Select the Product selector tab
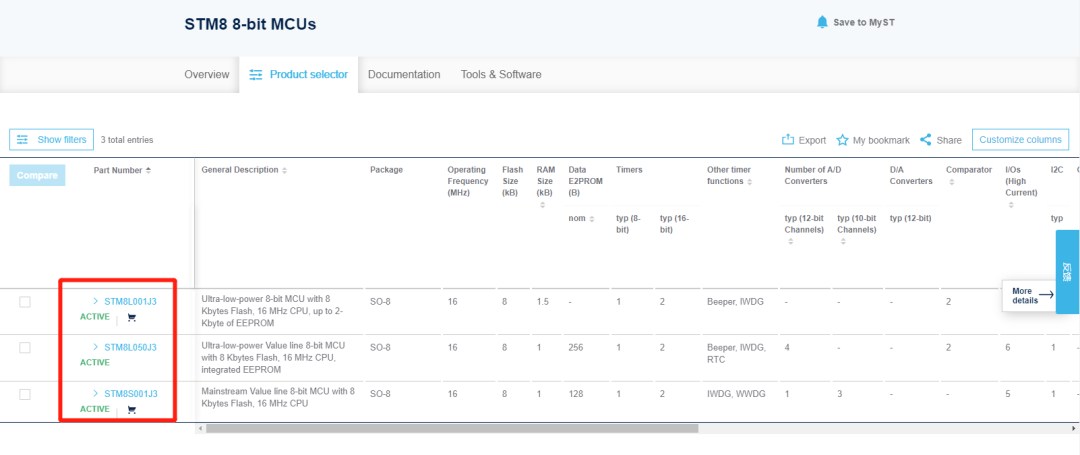1080x455 pixels. (298, 74)
